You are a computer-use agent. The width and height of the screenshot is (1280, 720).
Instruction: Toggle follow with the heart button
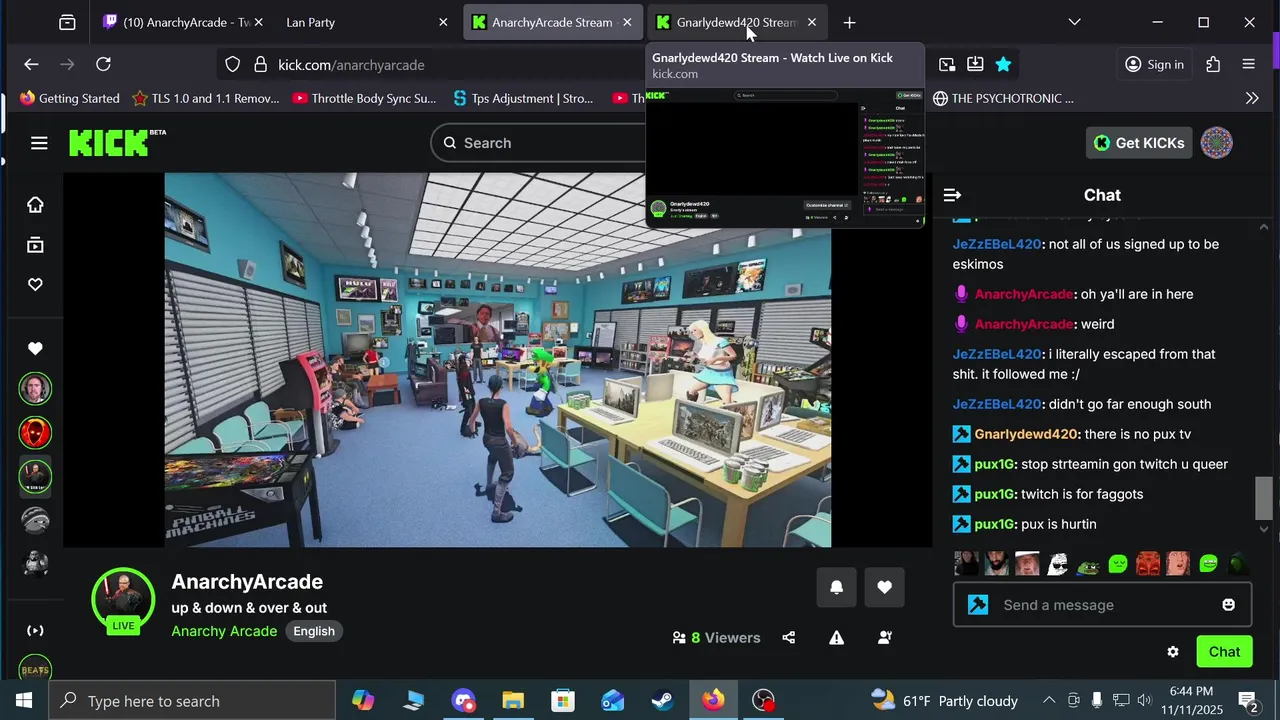(884, 588)
